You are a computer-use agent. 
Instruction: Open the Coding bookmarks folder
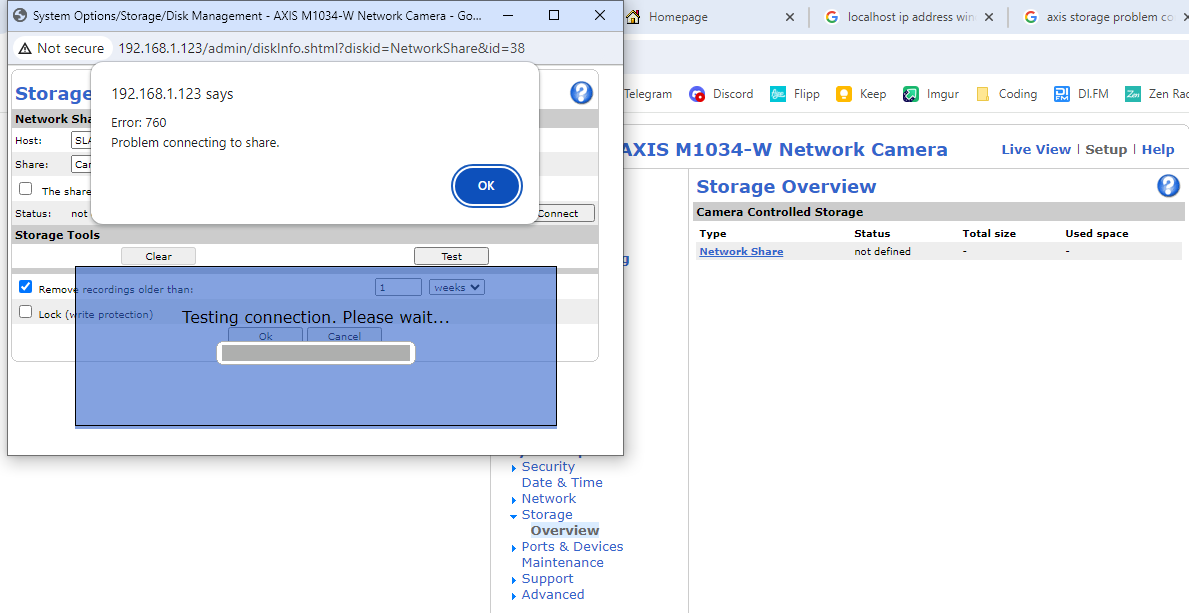[x=1006, y=94]
